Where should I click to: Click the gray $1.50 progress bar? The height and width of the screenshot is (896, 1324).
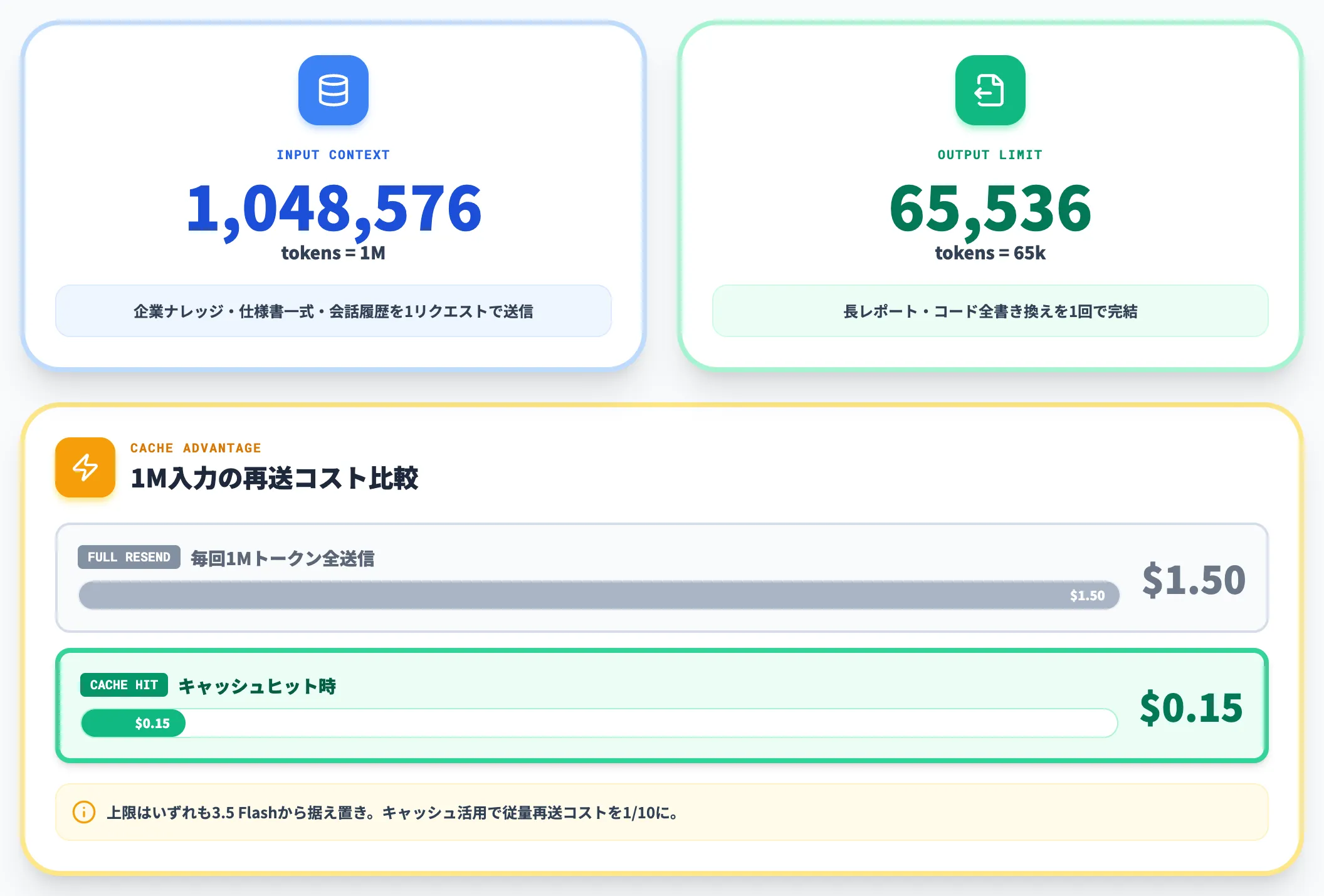[599, 595]
